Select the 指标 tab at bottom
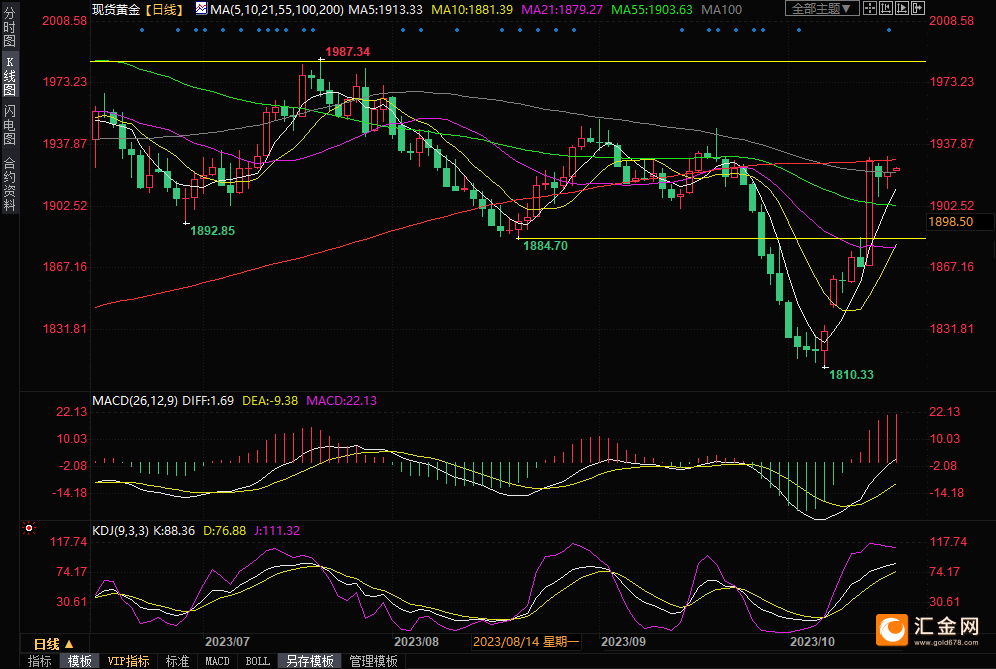Viewport: 996px width, 669px height. pos(39,661)
